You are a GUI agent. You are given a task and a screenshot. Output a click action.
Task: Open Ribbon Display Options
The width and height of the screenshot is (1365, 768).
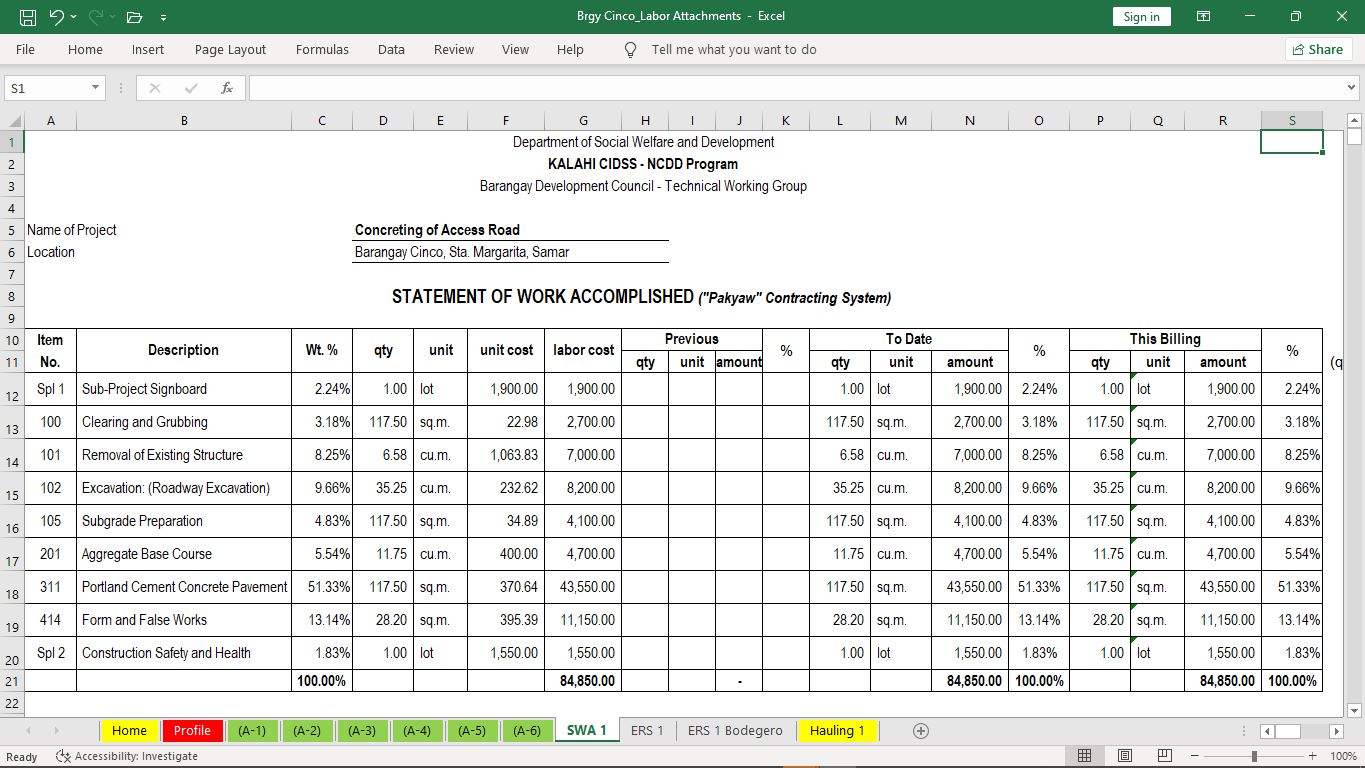click(1204, 16)
